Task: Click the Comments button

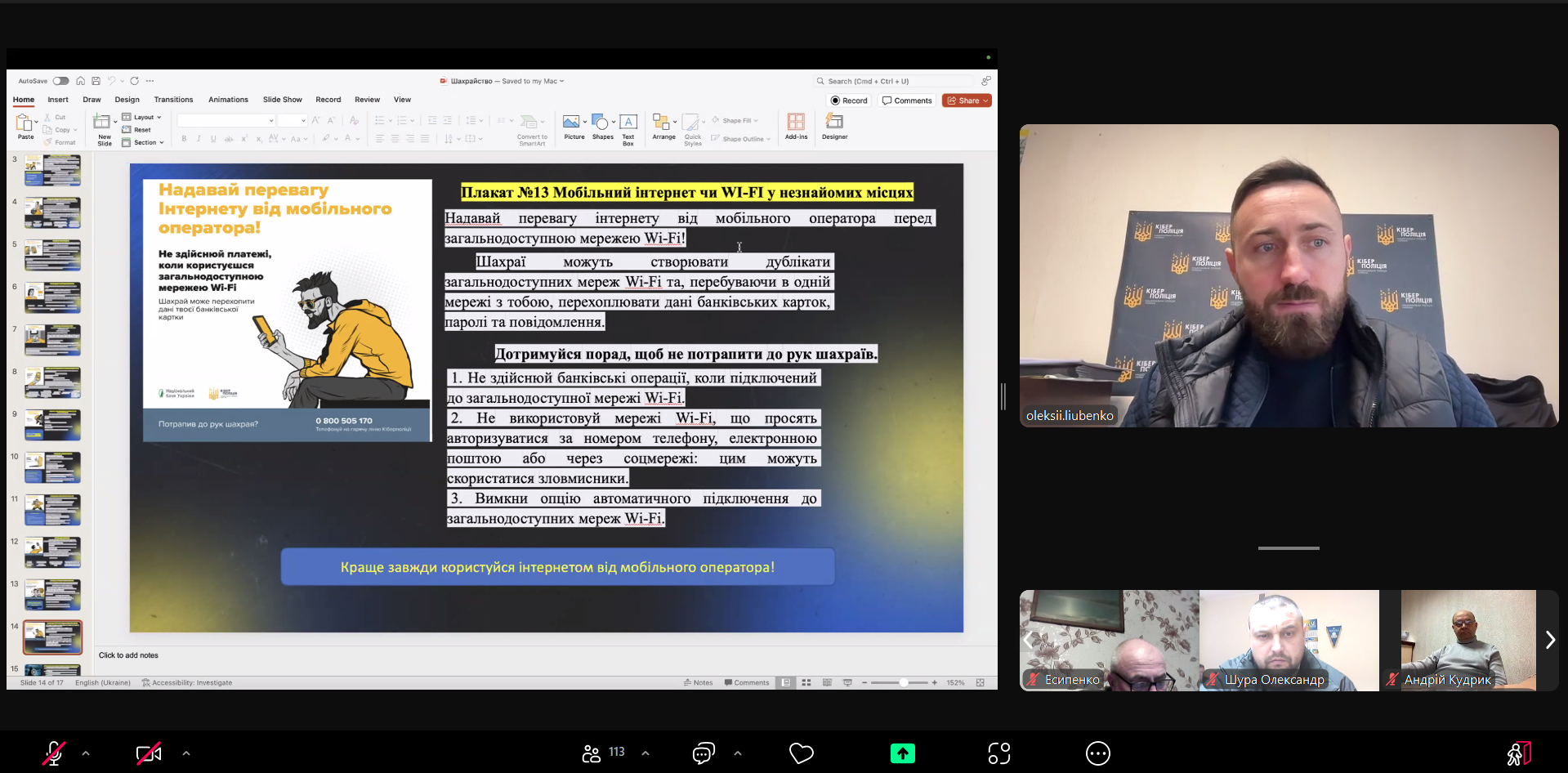Action: tap(907, 101)
